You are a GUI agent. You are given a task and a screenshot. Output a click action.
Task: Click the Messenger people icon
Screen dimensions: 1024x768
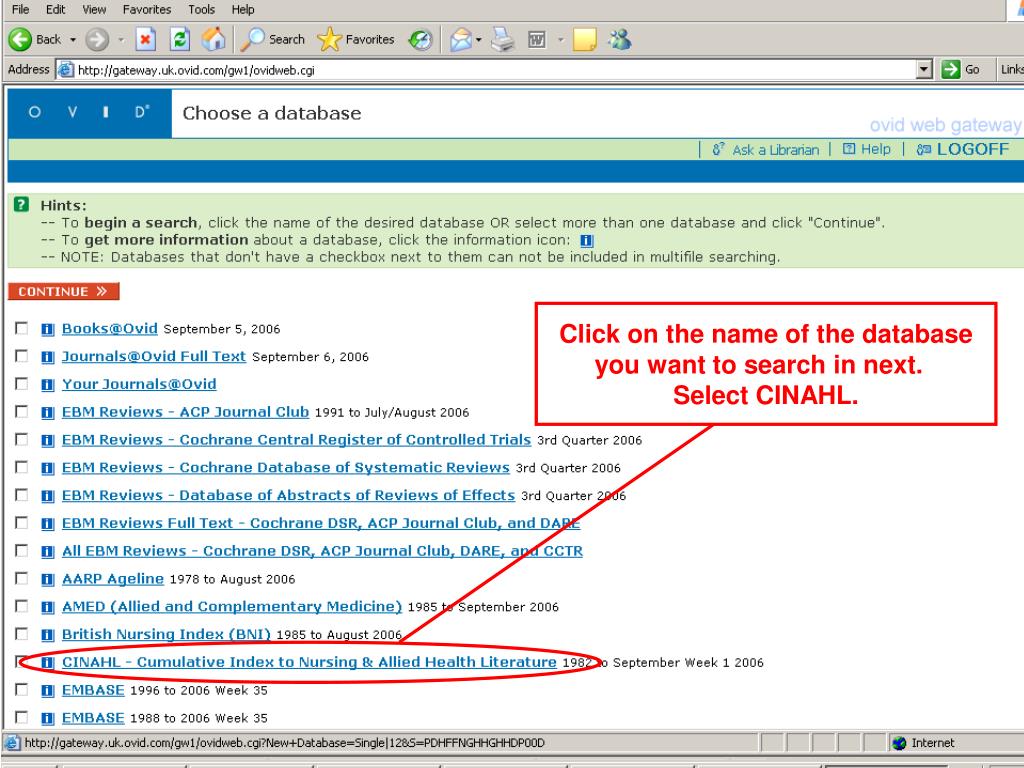point(619,40)
